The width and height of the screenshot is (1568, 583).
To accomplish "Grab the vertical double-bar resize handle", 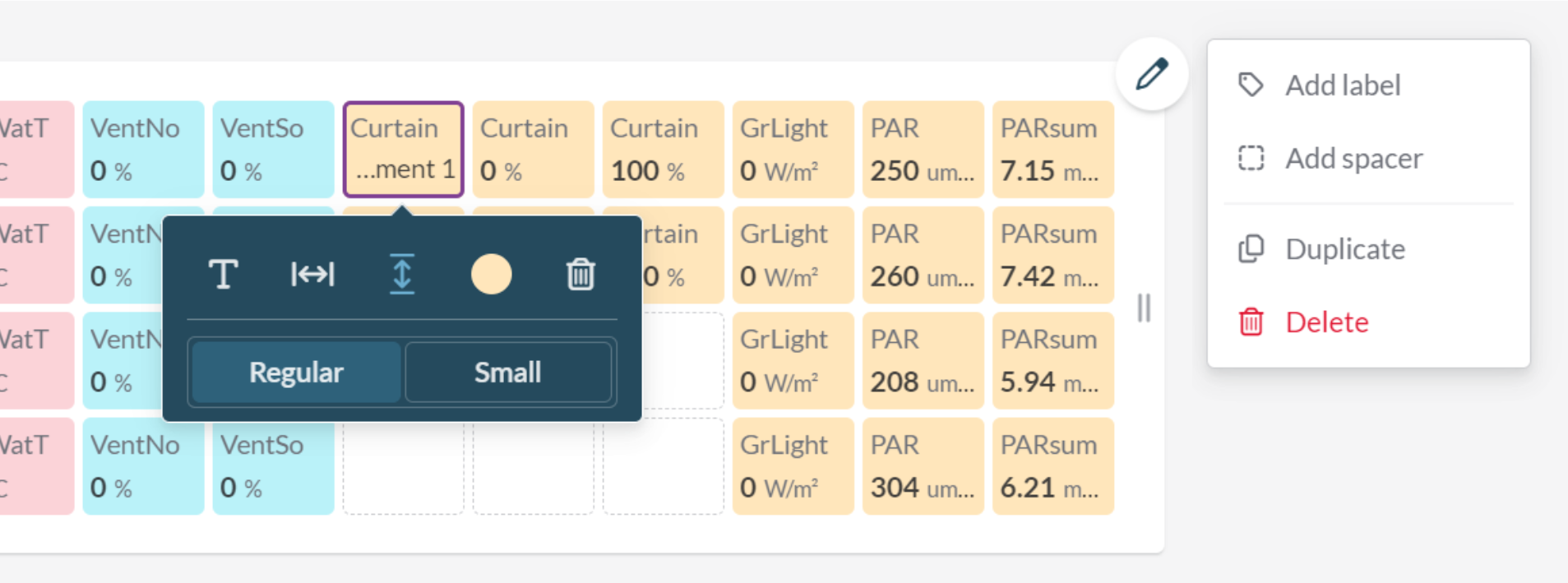I will 1144,308.
